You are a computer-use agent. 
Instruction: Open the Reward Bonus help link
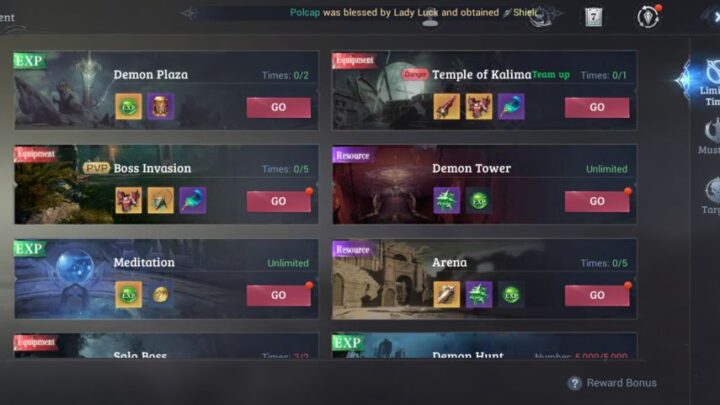pos(612,383)
